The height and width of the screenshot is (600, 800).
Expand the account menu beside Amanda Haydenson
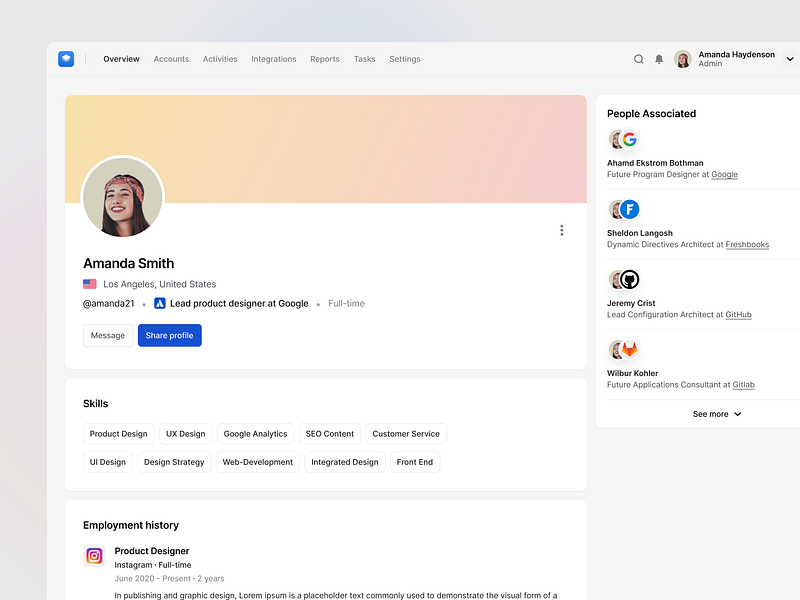pos(789,59)
